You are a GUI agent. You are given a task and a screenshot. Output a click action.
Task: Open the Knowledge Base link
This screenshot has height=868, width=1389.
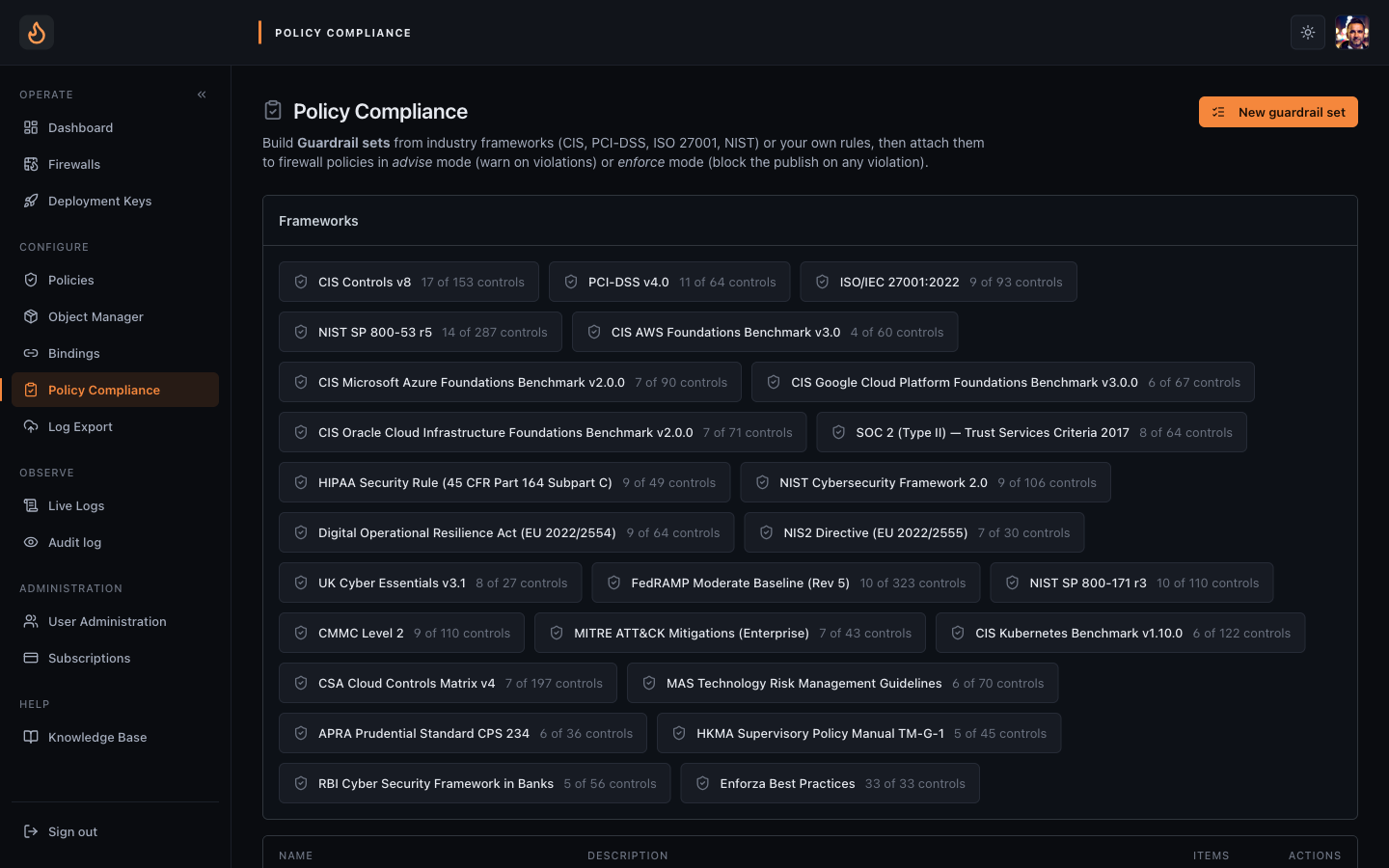[x=115, y=737]
